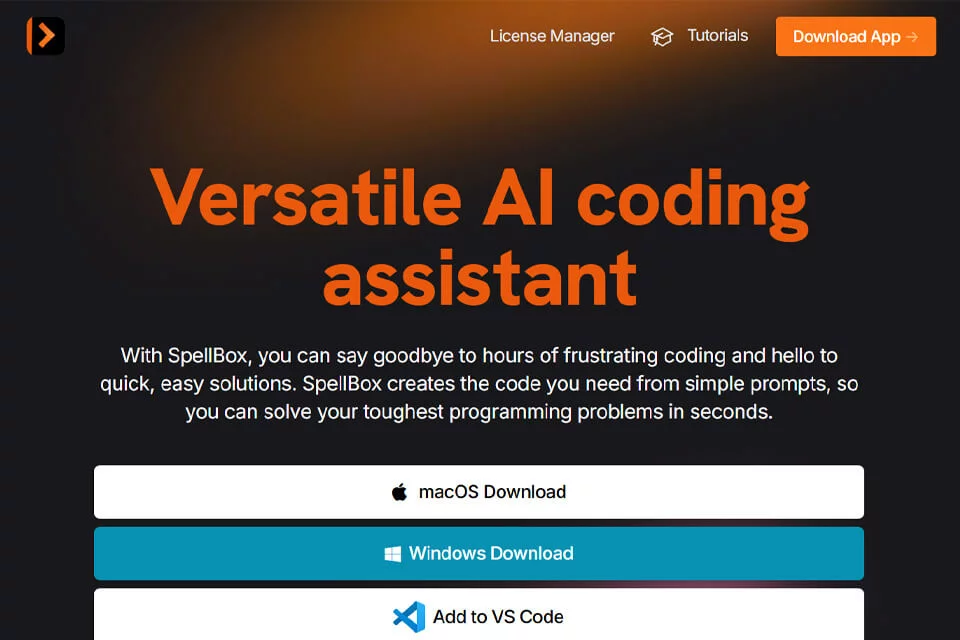Click the arrow in Download App button
The height and width of the screenshot is (640, 960).
coord(912,37)
